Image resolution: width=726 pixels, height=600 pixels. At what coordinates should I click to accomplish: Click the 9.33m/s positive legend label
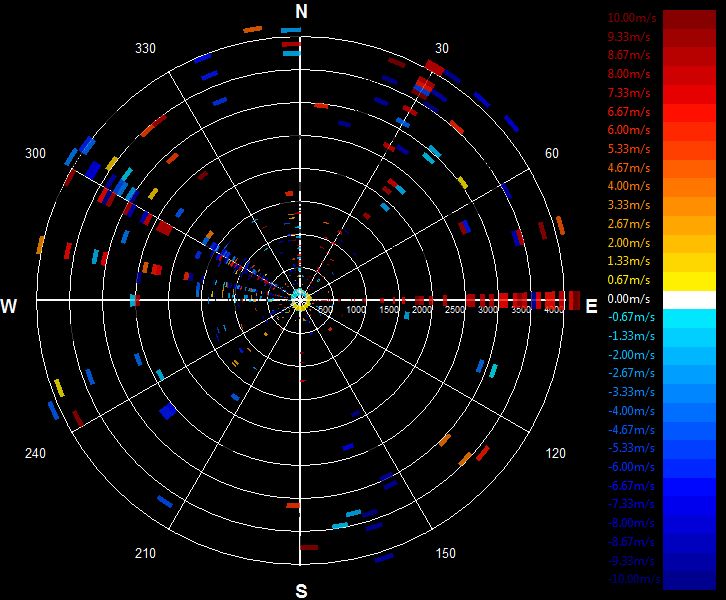pos(629,37)
